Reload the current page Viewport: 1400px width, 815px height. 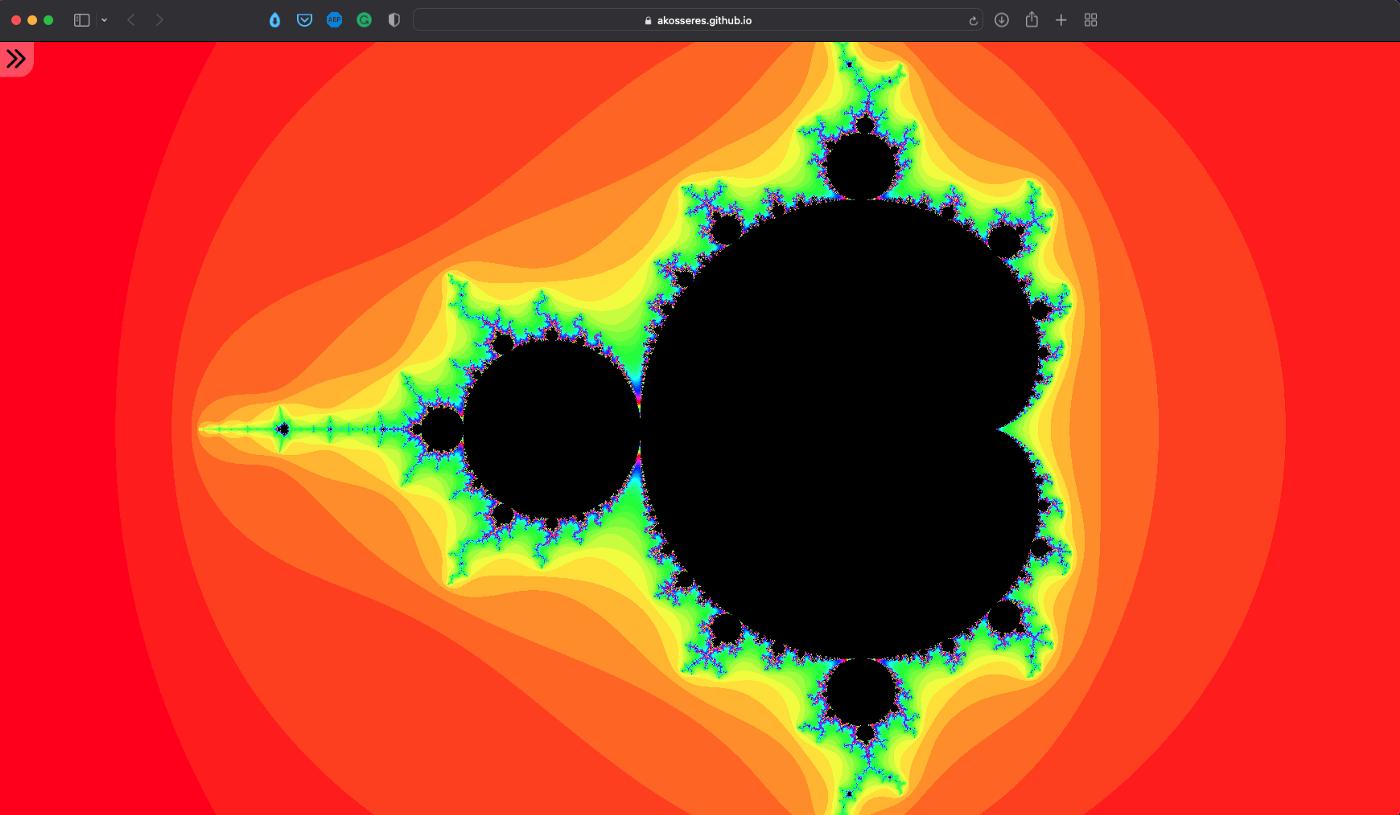(973, 20)
